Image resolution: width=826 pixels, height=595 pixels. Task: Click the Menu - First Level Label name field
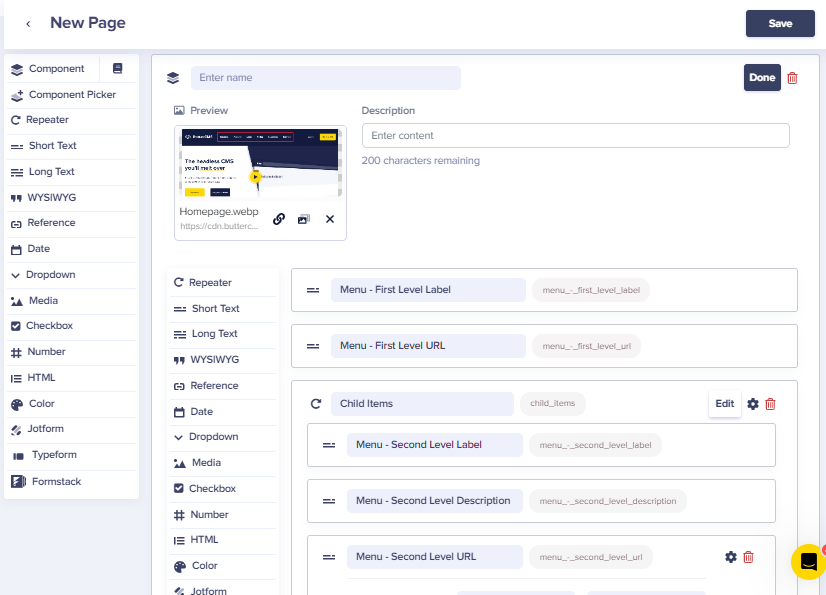coord(428,290)
